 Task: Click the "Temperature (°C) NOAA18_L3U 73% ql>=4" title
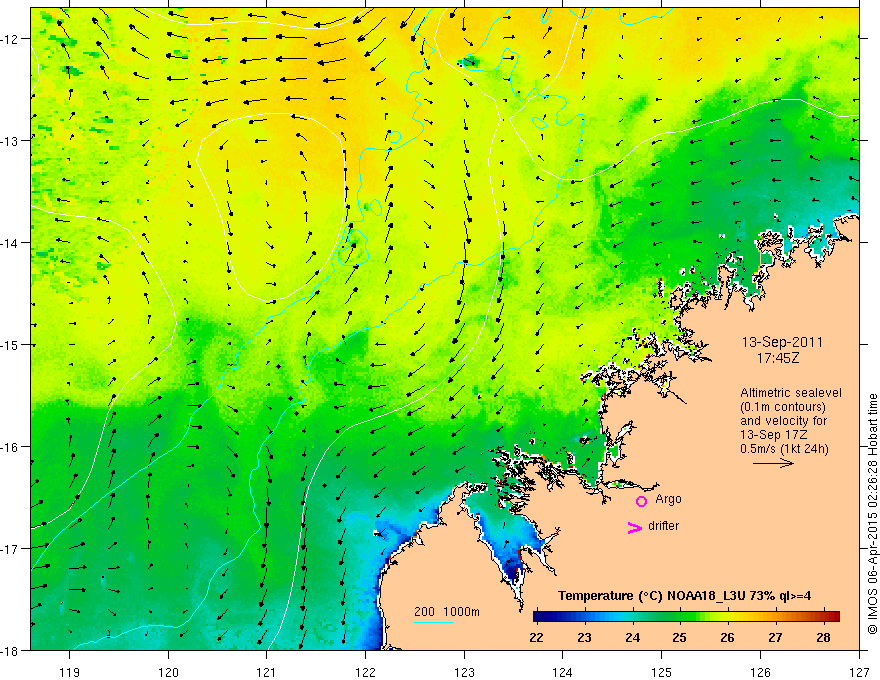tap(684, 596)
